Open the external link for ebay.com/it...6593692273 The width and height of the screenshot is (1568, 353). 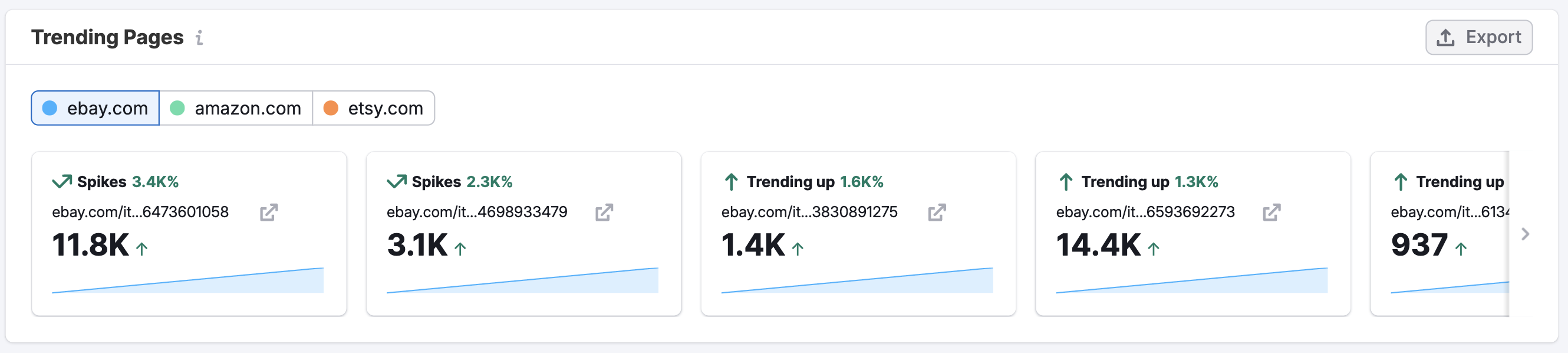(x=1271, y=212)
